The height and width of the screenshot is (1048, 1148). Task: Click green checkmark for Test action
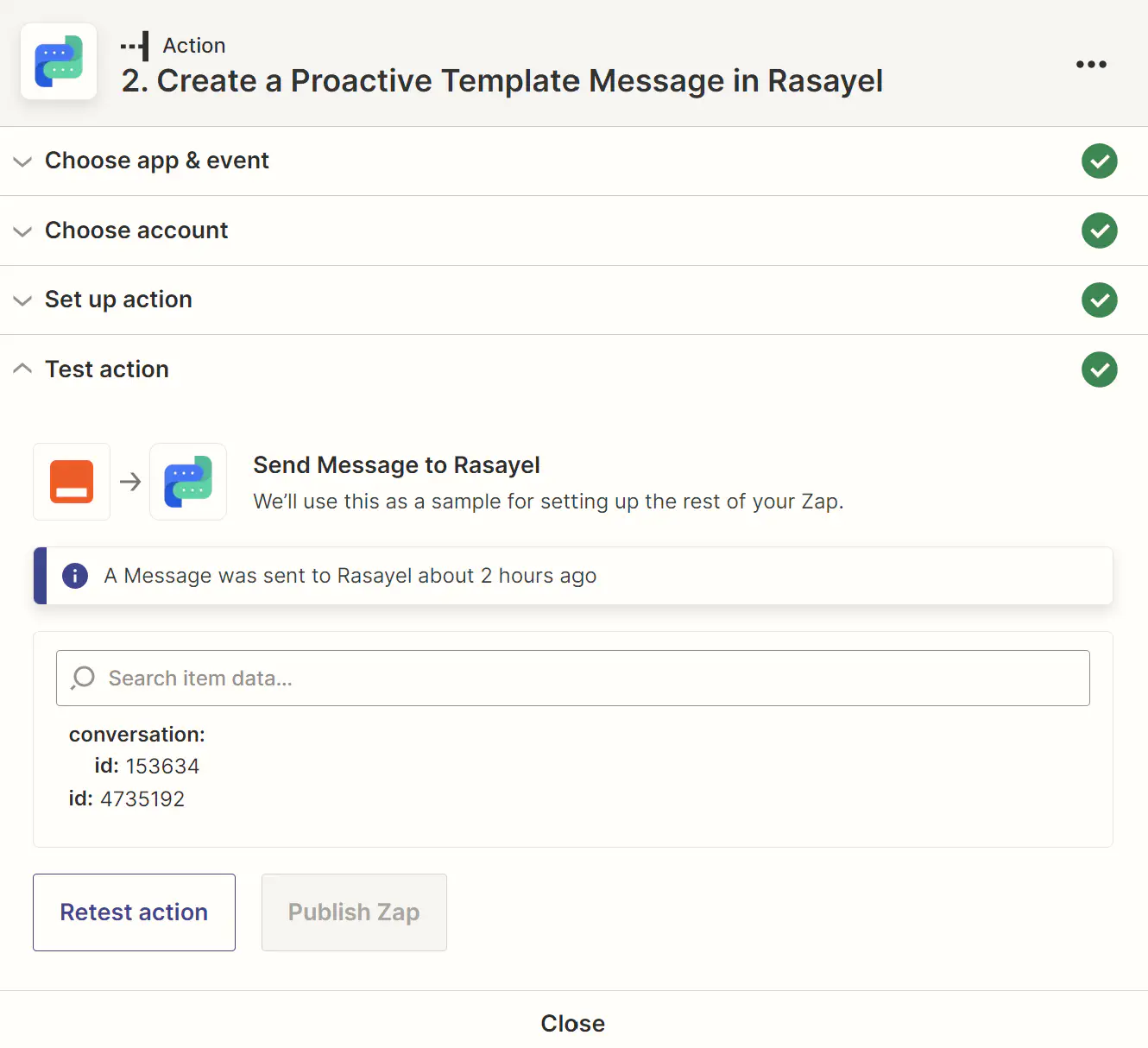pyautogui.click(x=1099, y=369)
